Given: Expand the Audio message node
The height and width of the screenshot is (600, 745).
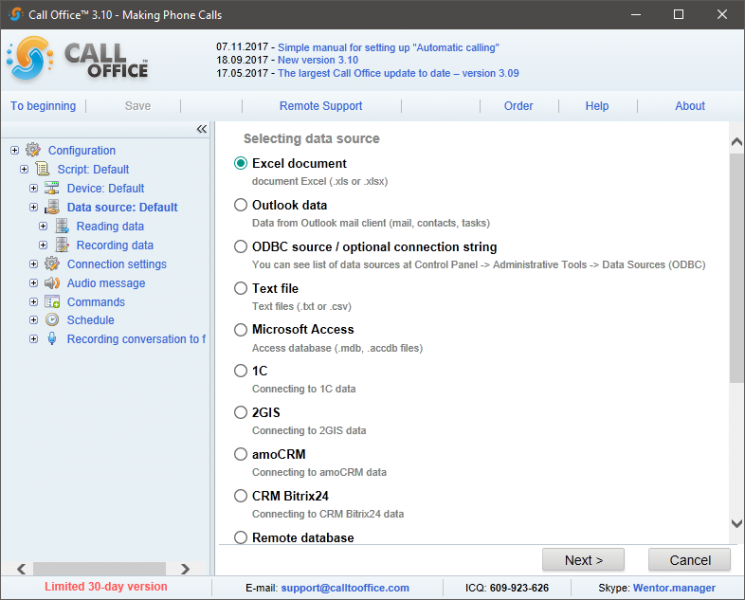Looking at the screenshot, I should pyautogui.click(x=33, y=283).
